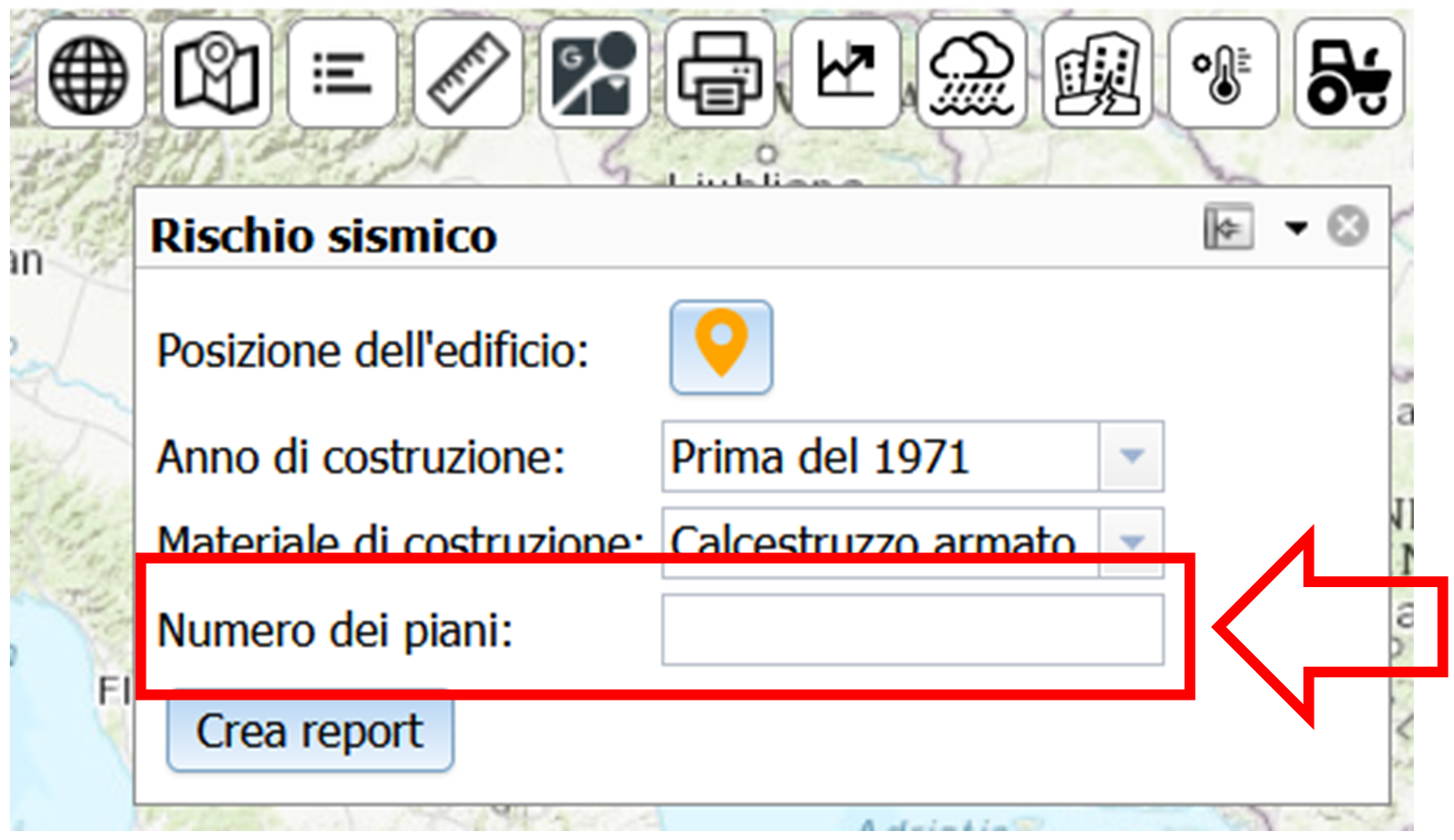Click the Numero dei piani label
1454x840 pixels.
[x=335, y=631]
